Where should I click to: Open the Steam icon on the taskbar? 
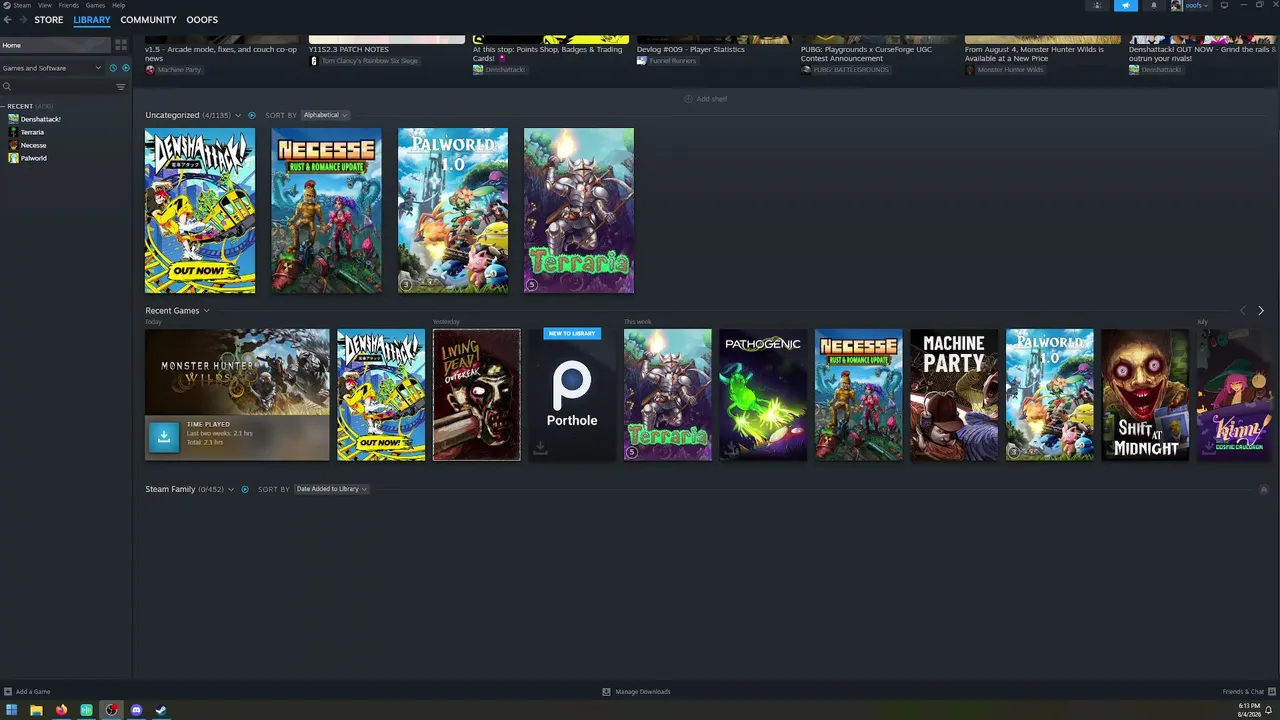tap(161, 710)
